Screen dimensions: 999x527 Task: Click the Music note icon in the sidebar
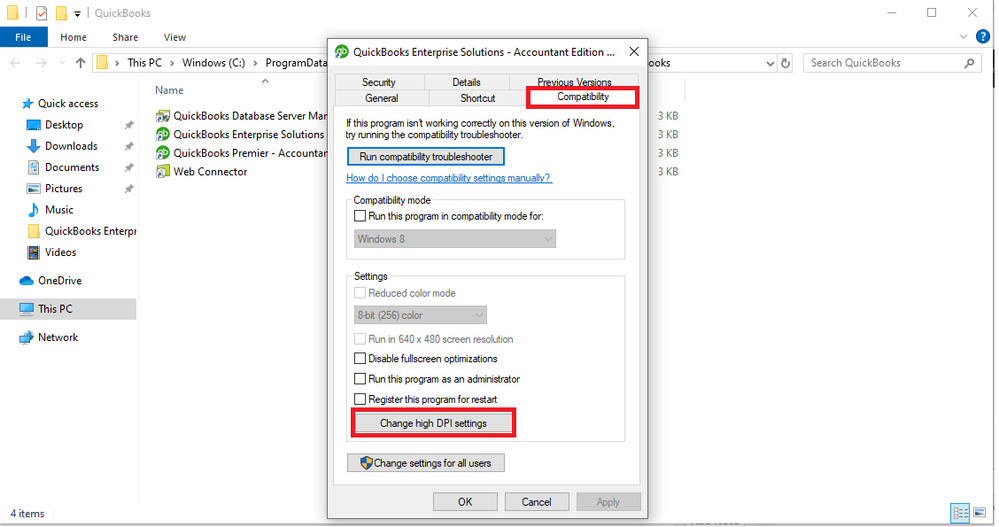(33, 210)
